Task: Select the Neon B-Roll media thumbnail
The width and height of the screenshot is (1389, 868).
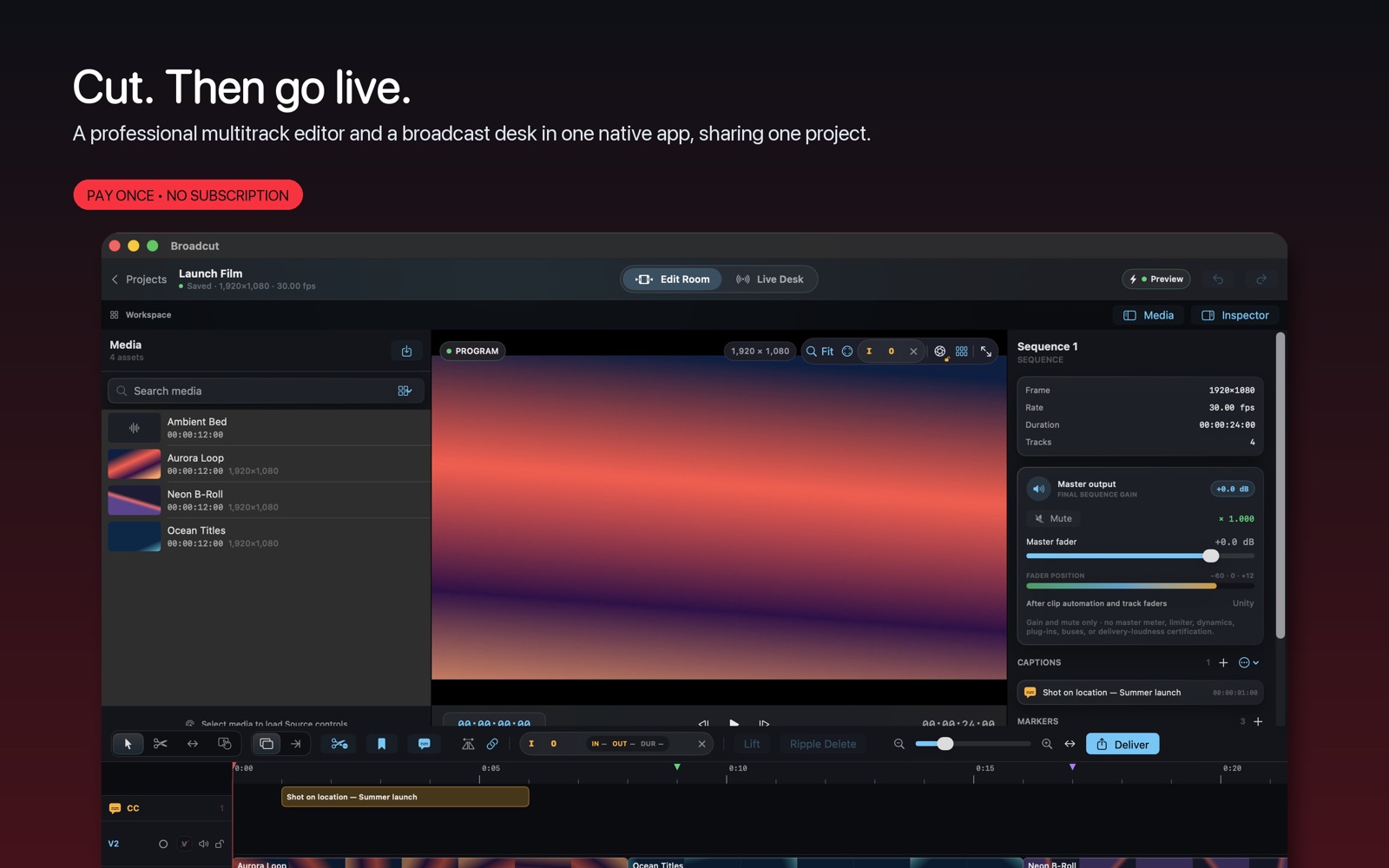Action: [134, 501]
